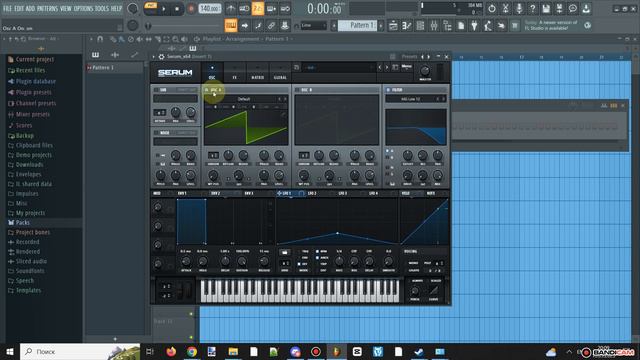
Task: Adjust ENV 1 RELEASE knob
Action: pos(264,261)
